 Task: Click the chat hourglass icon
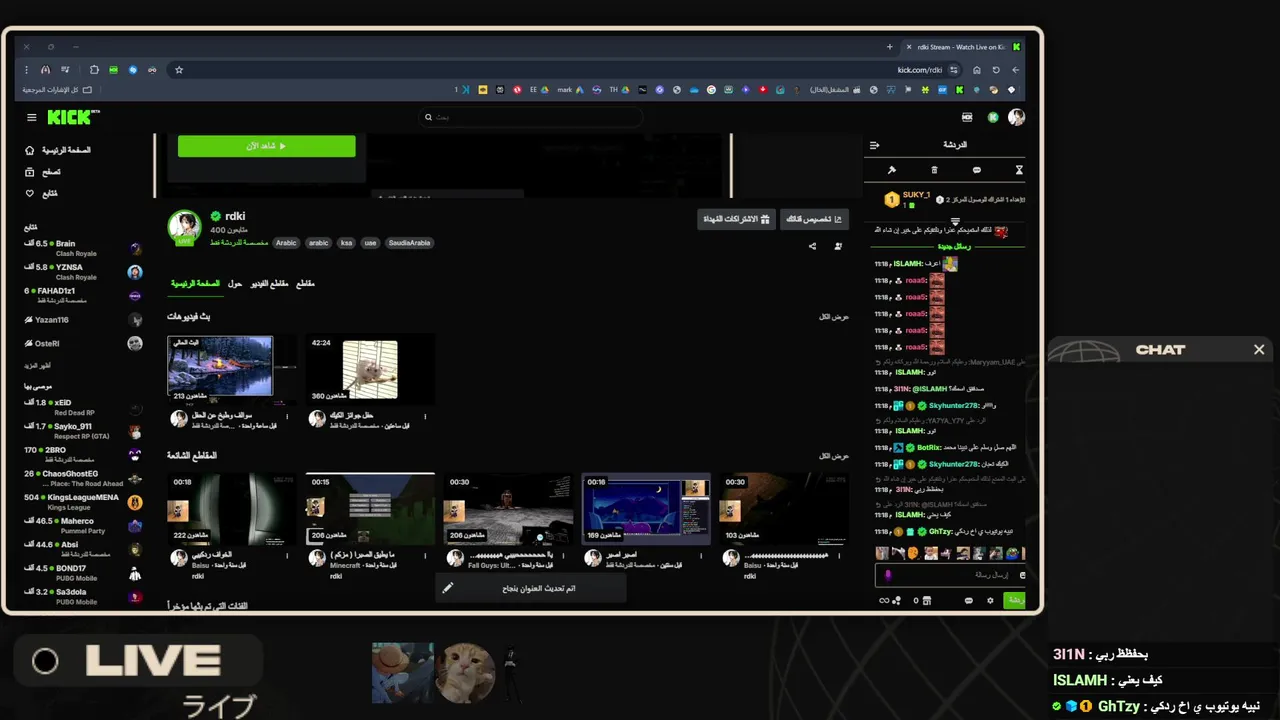(x=1019, y=170)
